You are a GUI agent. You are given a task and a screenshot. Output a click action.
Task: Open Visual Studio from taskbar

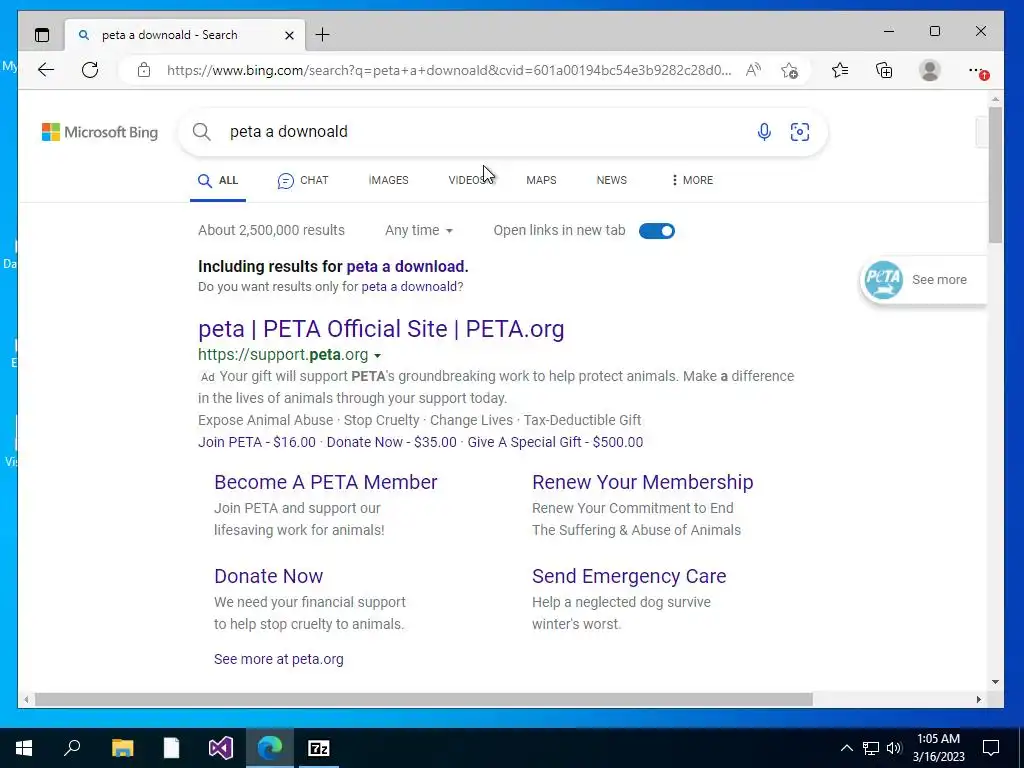(220, 748)
